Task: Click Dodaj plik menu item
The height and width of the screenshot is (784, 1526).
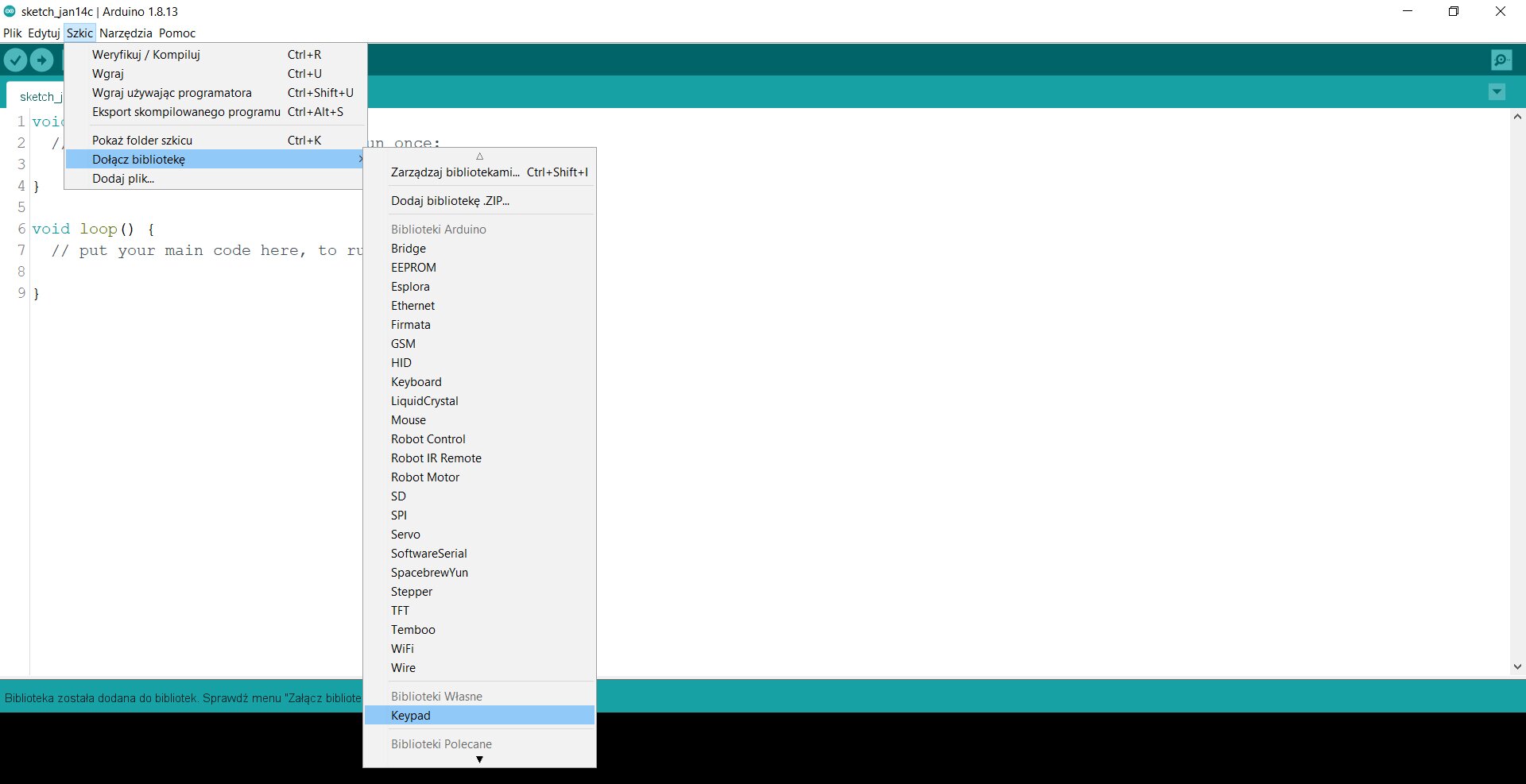Action: [123, 179]
